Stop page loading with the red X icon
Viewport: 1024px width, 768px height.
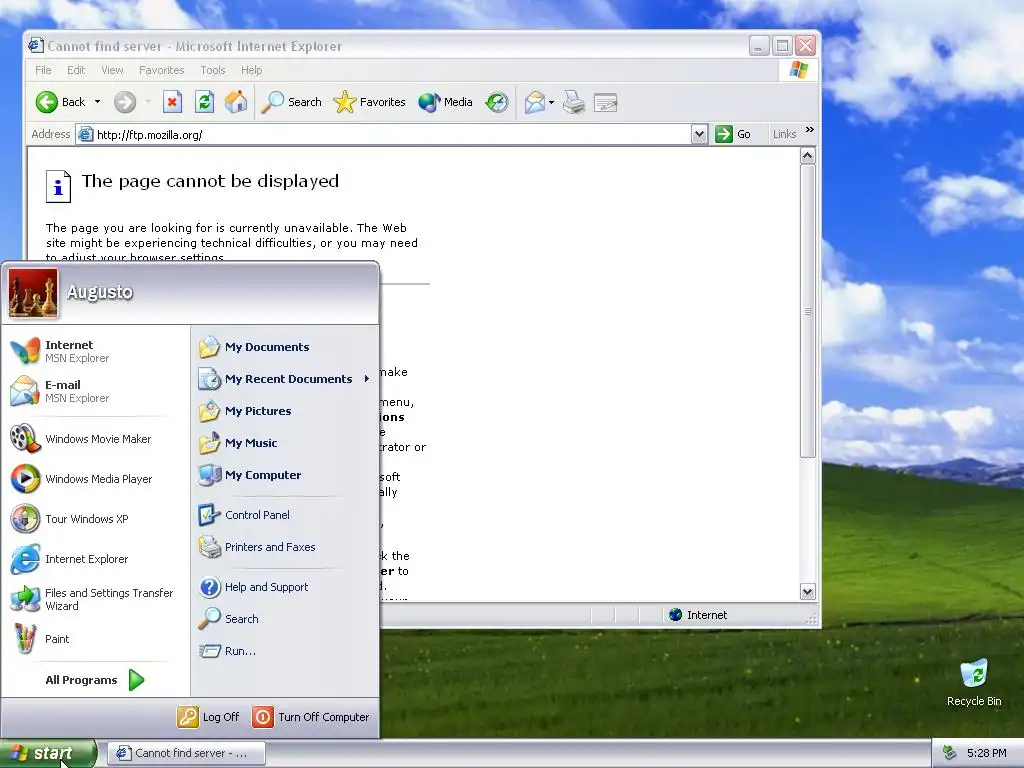tap(172, 102)
